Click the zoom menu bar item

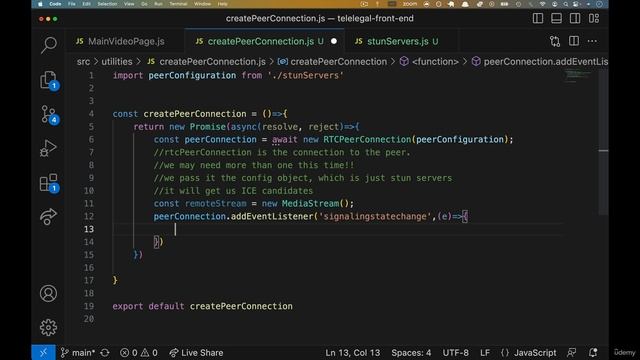click(410, 4)
